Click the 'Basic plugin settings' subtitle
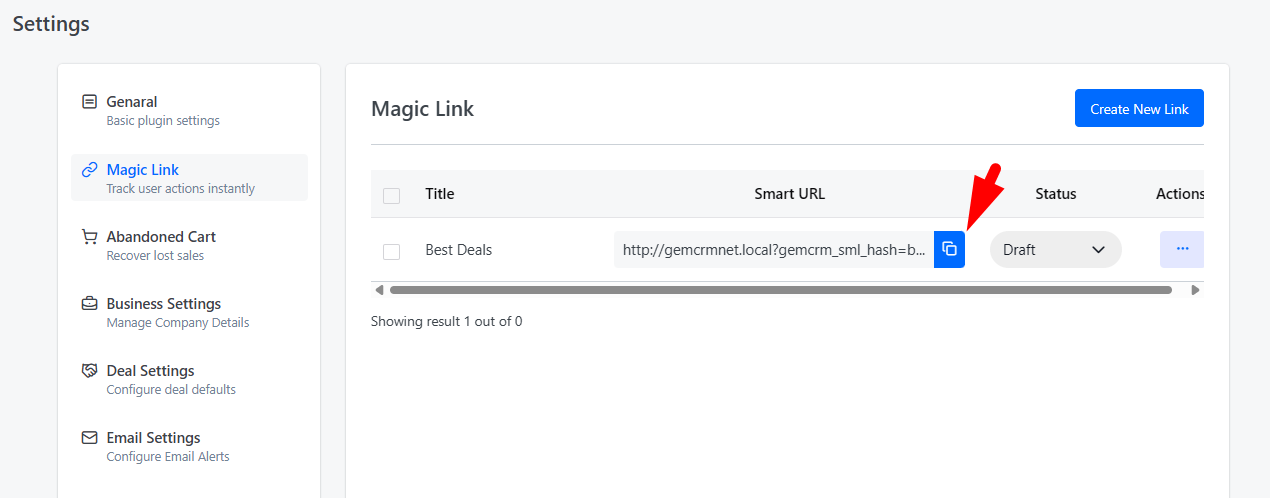The image size is (1270, 498). point(163,120)
